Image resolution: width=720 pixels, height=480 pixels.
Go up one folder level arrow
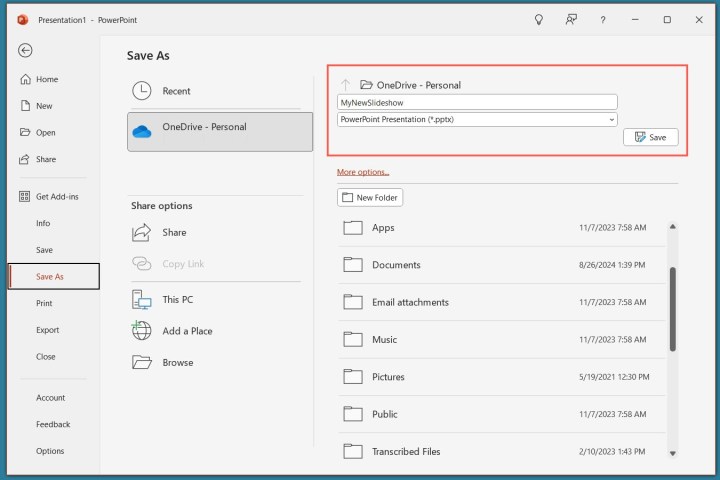click(346, 85)
